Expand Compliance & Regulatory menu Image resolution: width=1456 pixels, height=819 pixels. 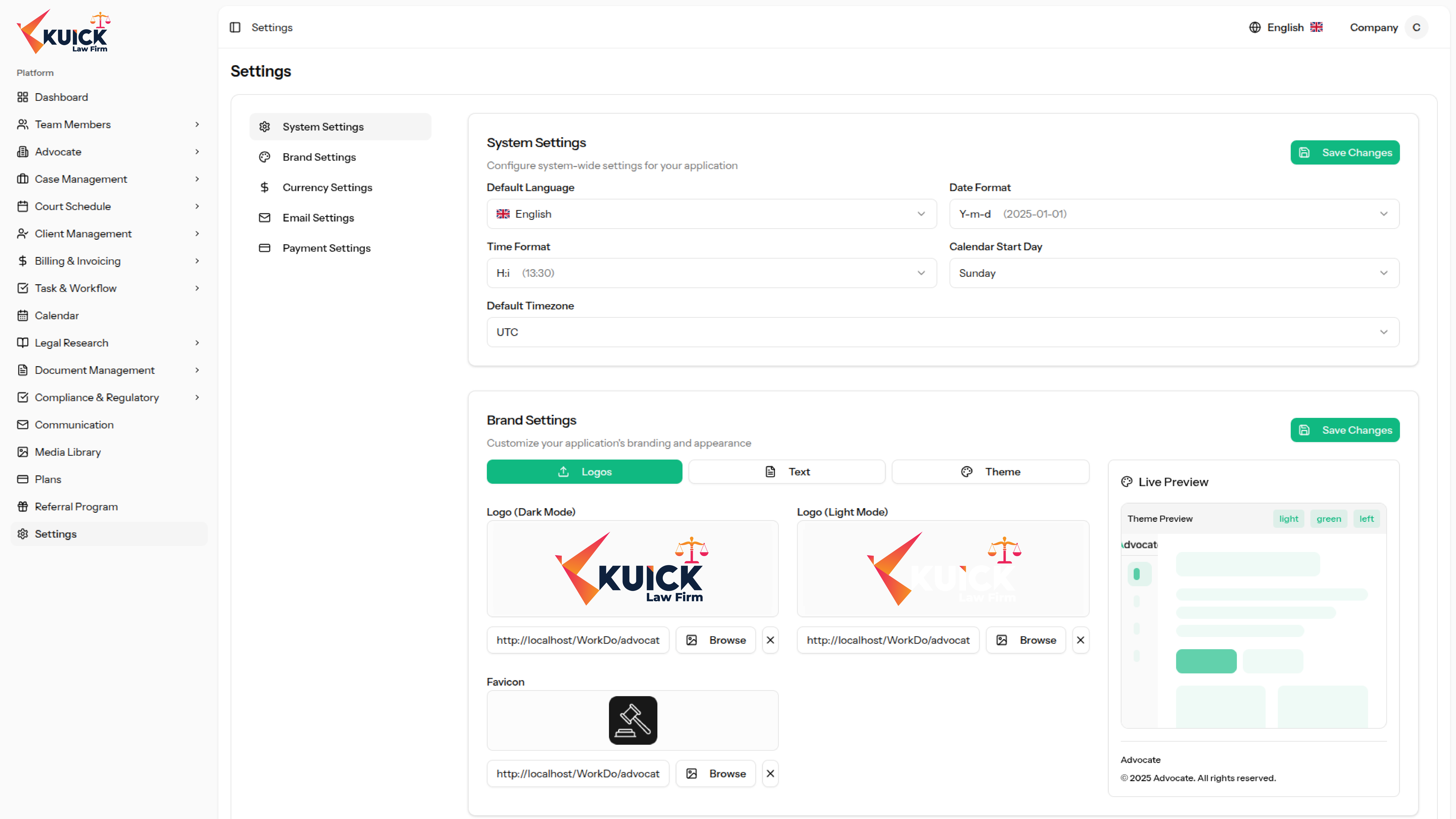pyautogui.click(x=109, y=397)
